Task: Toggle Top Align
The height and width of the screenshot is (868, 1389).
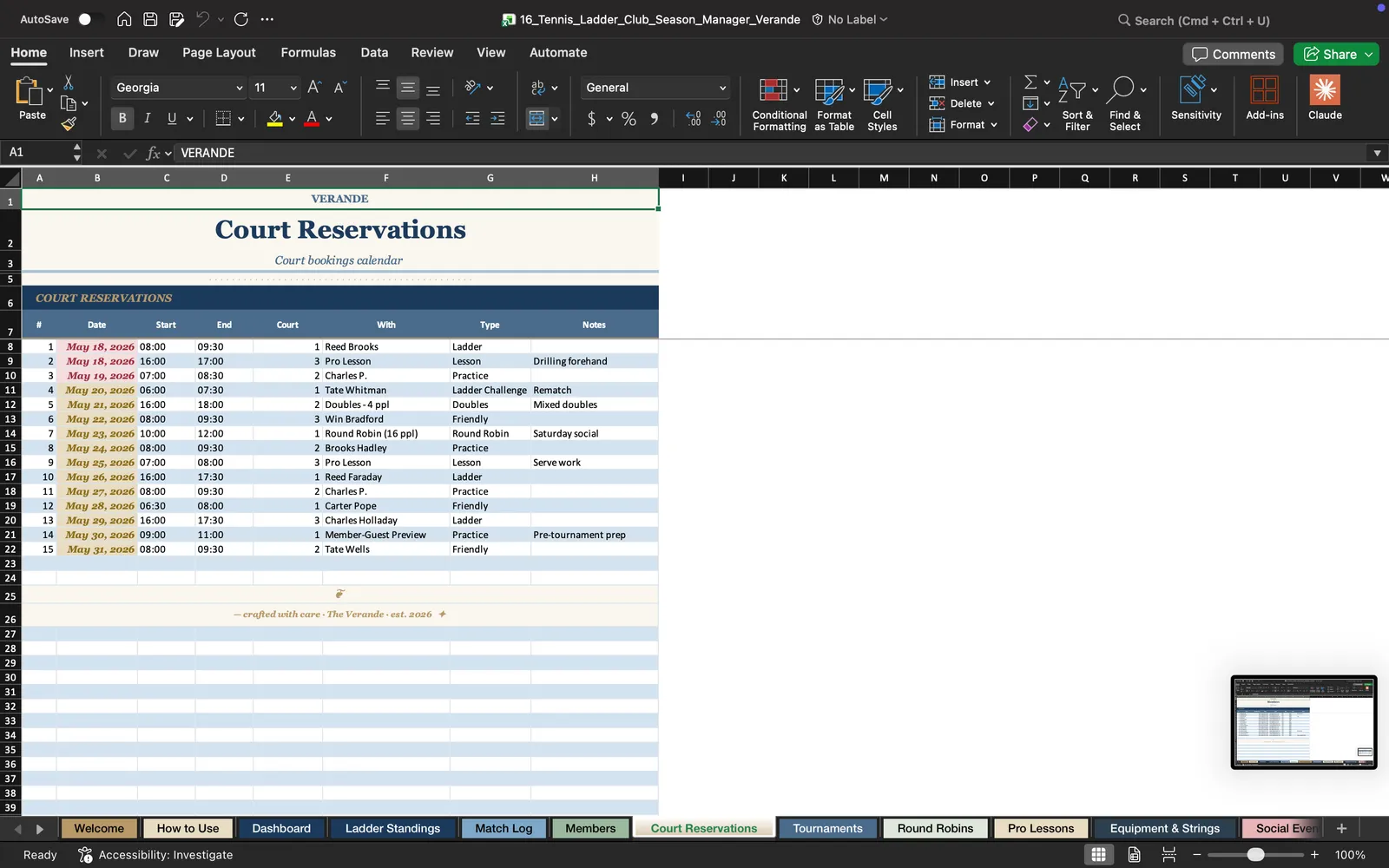Action: pos(382,87)
